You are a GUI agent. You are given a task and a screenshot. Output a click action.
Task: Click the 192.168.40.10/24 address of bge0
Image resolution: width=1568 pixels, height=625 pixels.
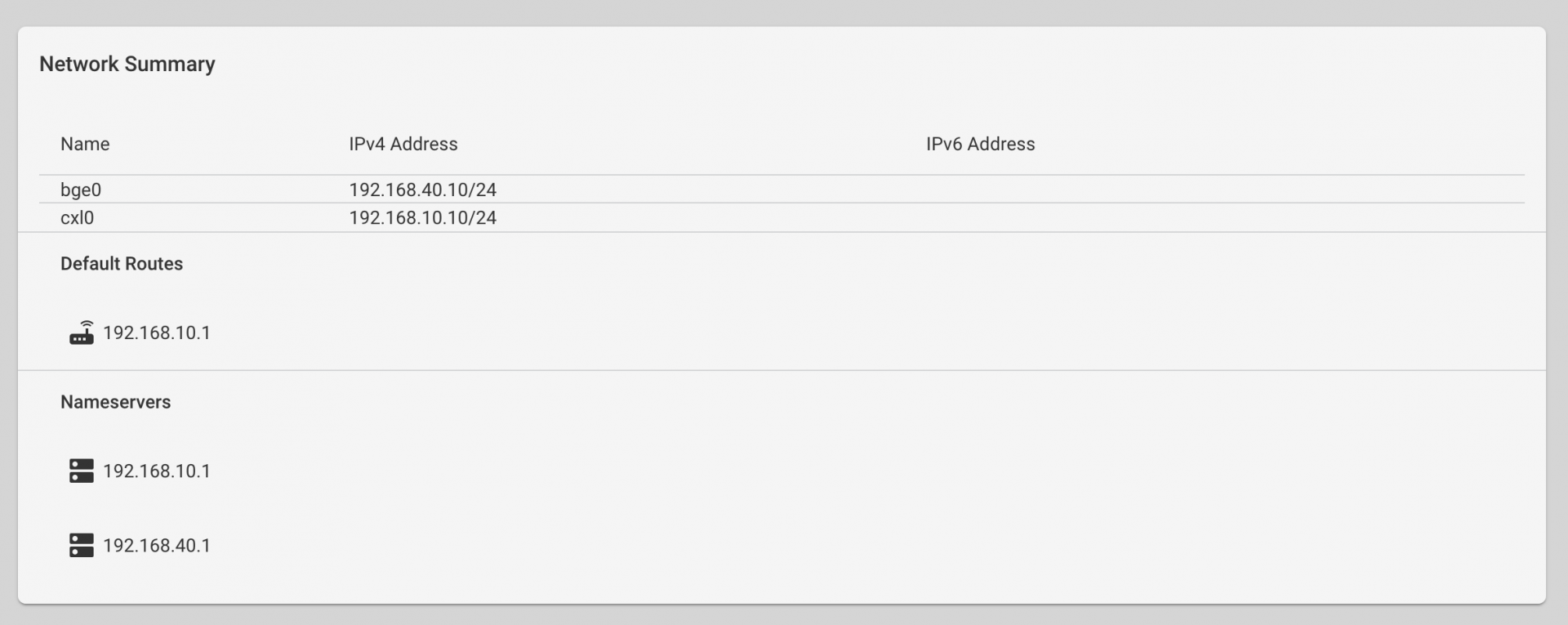tap(423, 190)
